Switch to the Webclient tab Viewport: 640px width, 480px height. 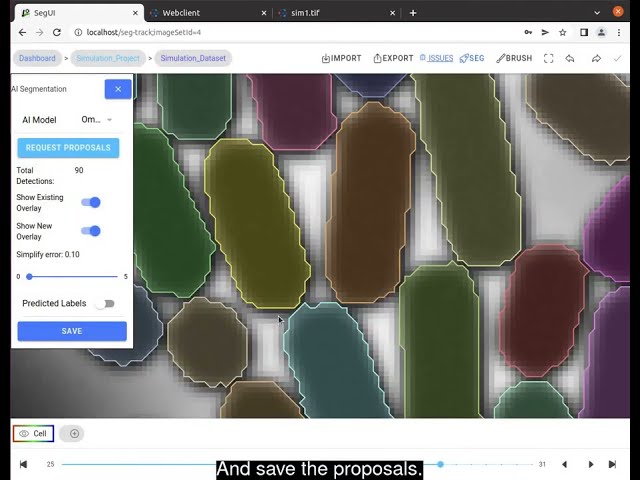(208, 13)
